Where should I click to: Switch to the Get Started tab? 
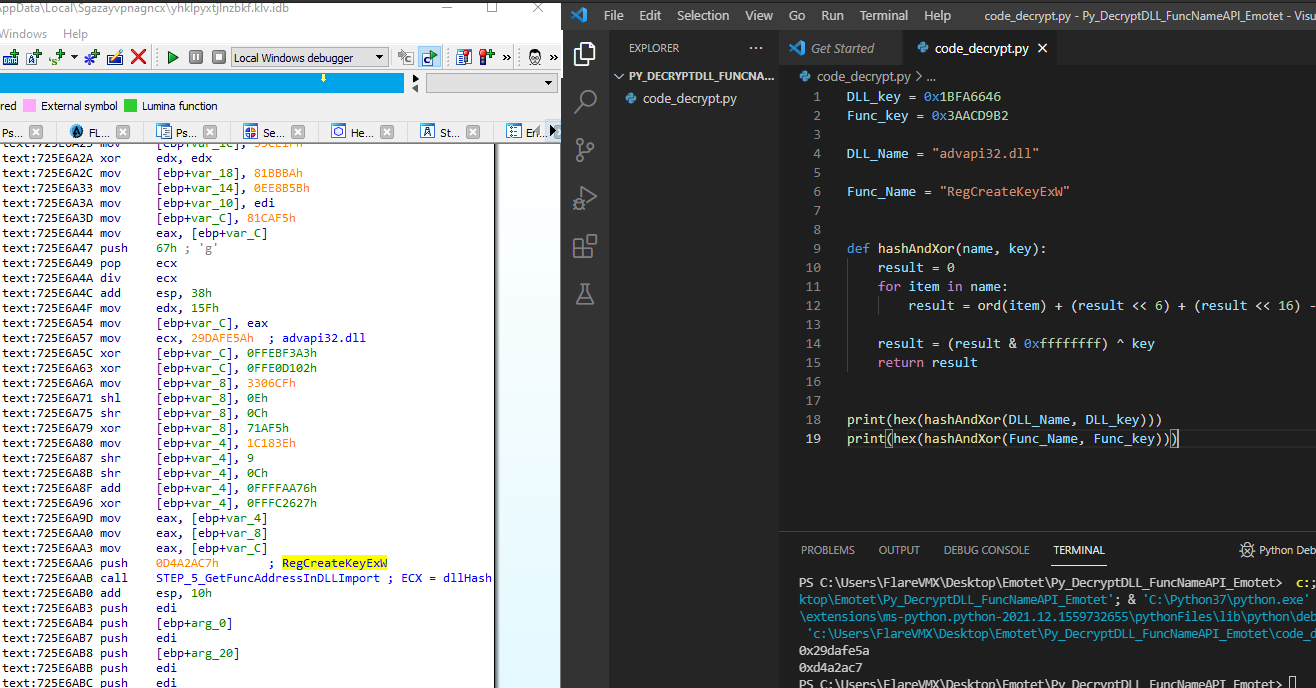point(840,48)
